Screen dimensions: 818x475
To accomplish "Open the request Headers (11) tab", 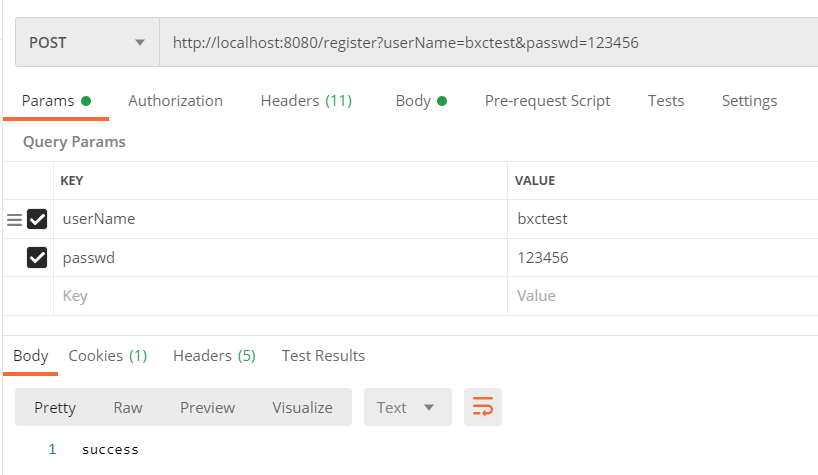I will [x=306, y=101].
